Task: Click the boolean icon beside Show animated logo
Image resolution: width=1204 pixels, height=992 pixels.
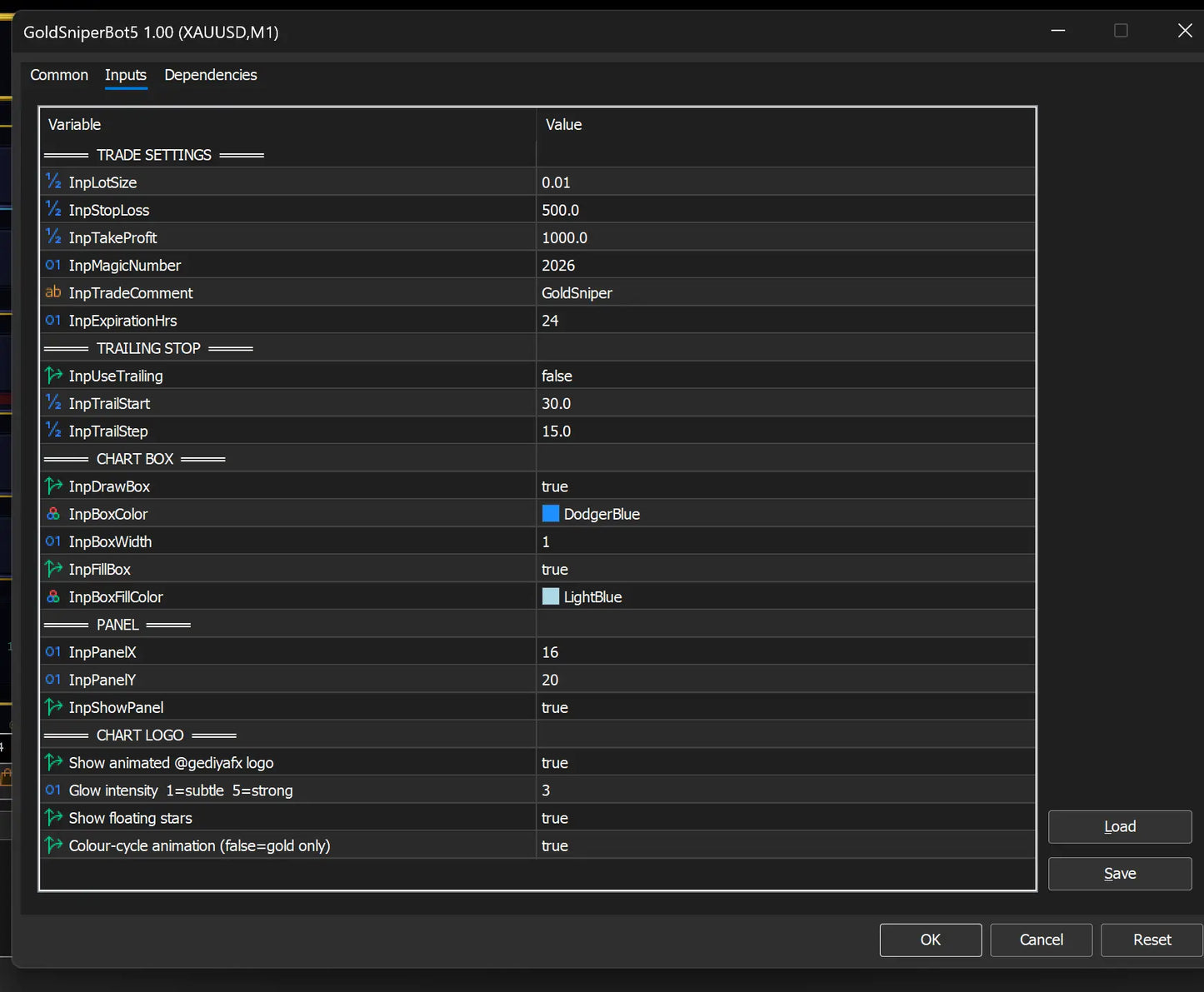Action: click(x=53, y=762)
